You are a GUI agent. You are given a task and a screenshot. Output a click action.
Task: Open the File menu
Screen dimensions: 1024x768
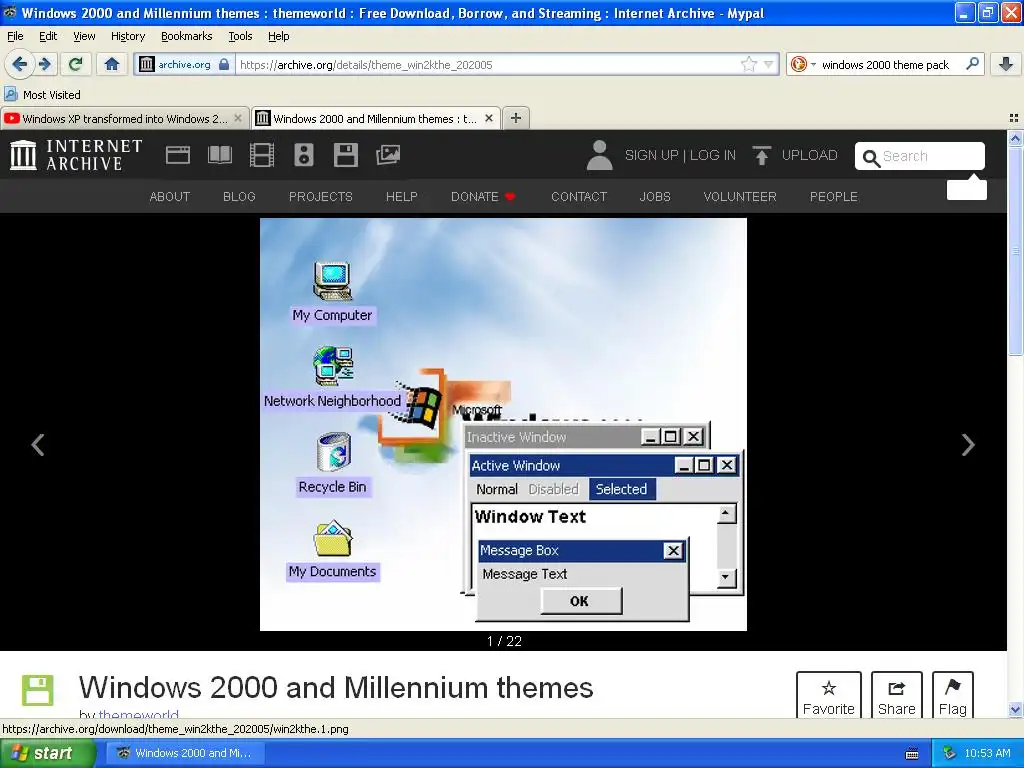[15, 36]
